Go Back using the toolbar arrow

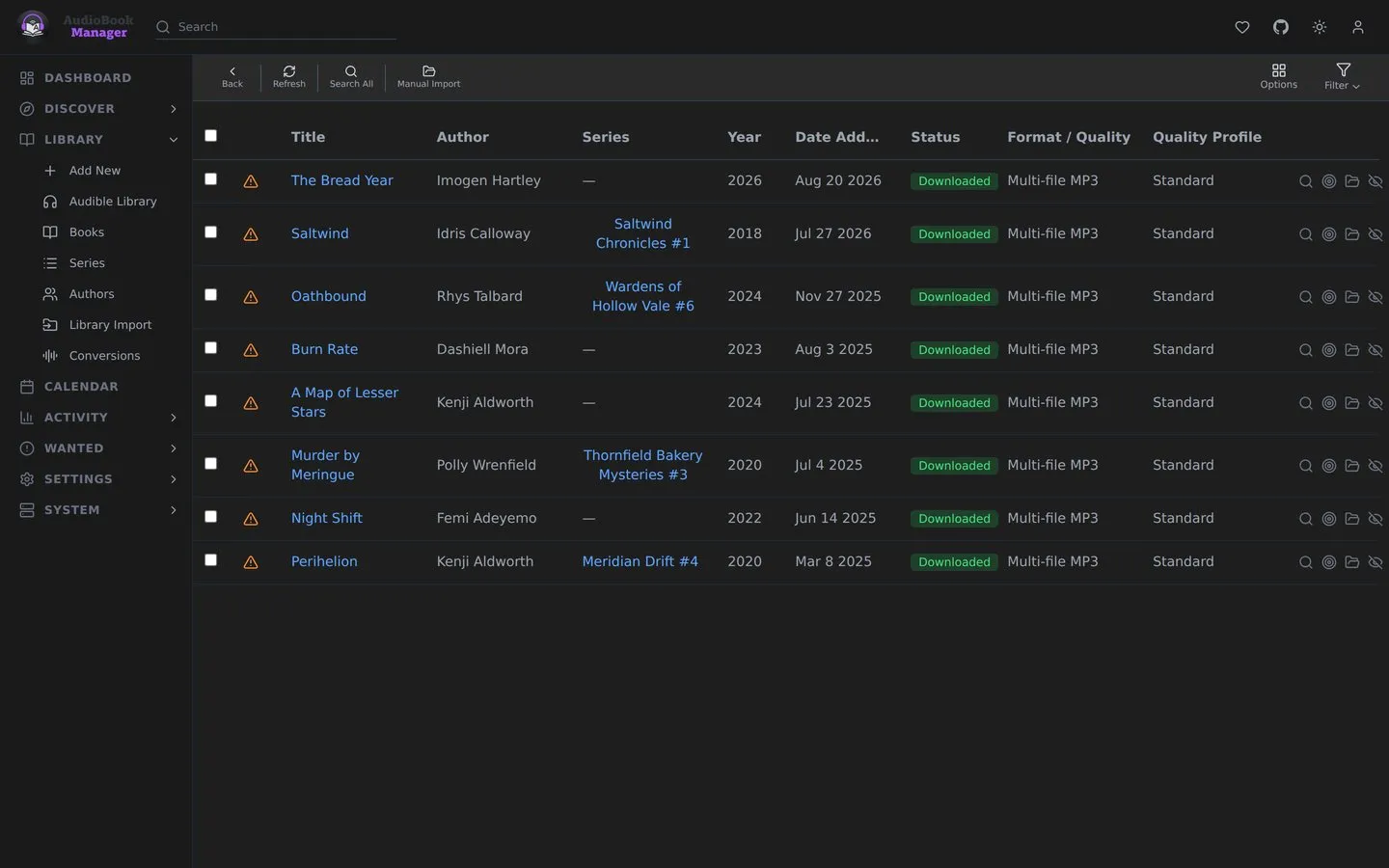point(232,77)
